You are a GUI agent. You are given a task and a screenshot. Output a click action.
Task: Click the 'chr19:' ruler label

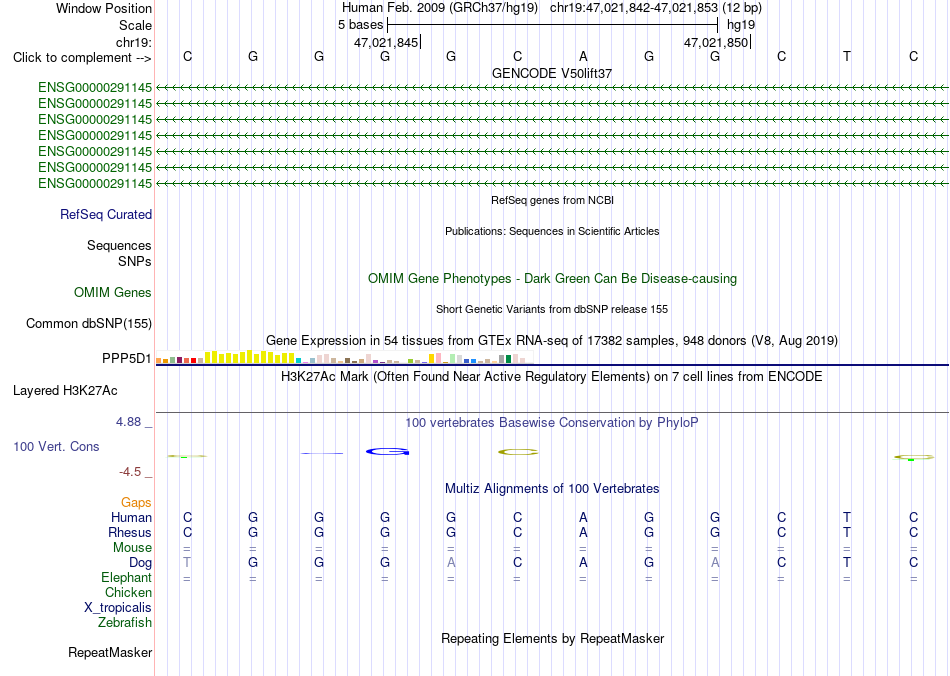point(134,42)
